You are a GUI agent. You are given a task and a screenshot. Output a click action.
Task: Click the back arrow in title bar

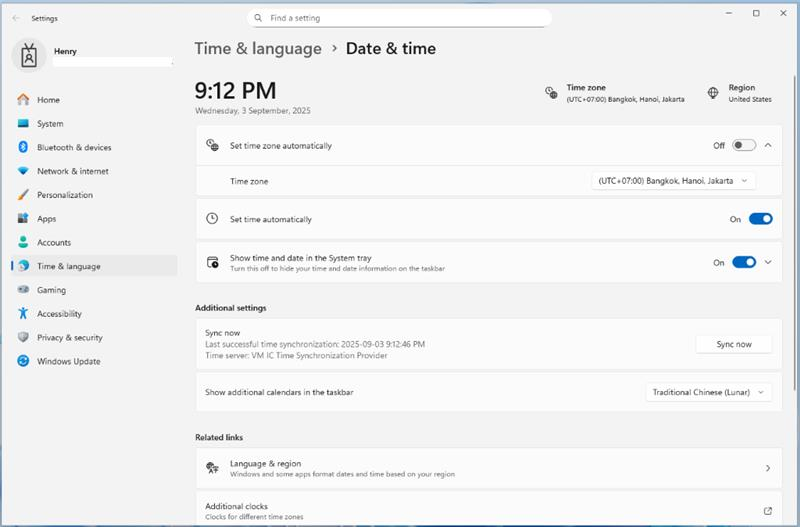[16, 18]
